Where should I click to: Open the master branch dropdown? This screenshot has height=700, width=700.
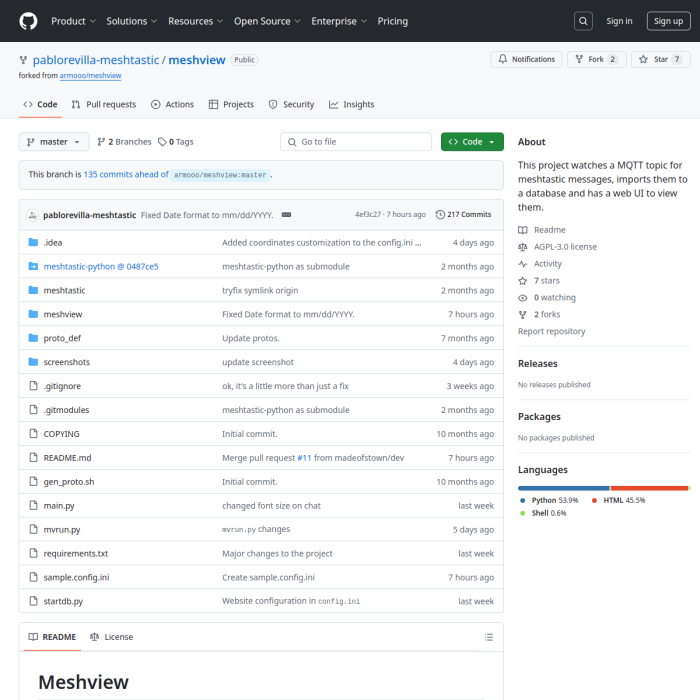point(54,142)
